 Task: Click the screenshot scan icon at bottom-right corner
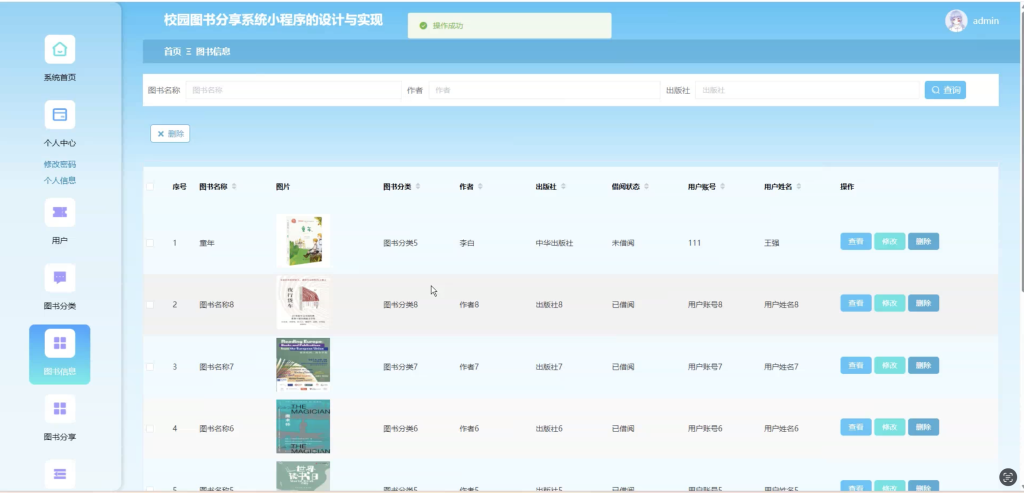click(1008, 477)
